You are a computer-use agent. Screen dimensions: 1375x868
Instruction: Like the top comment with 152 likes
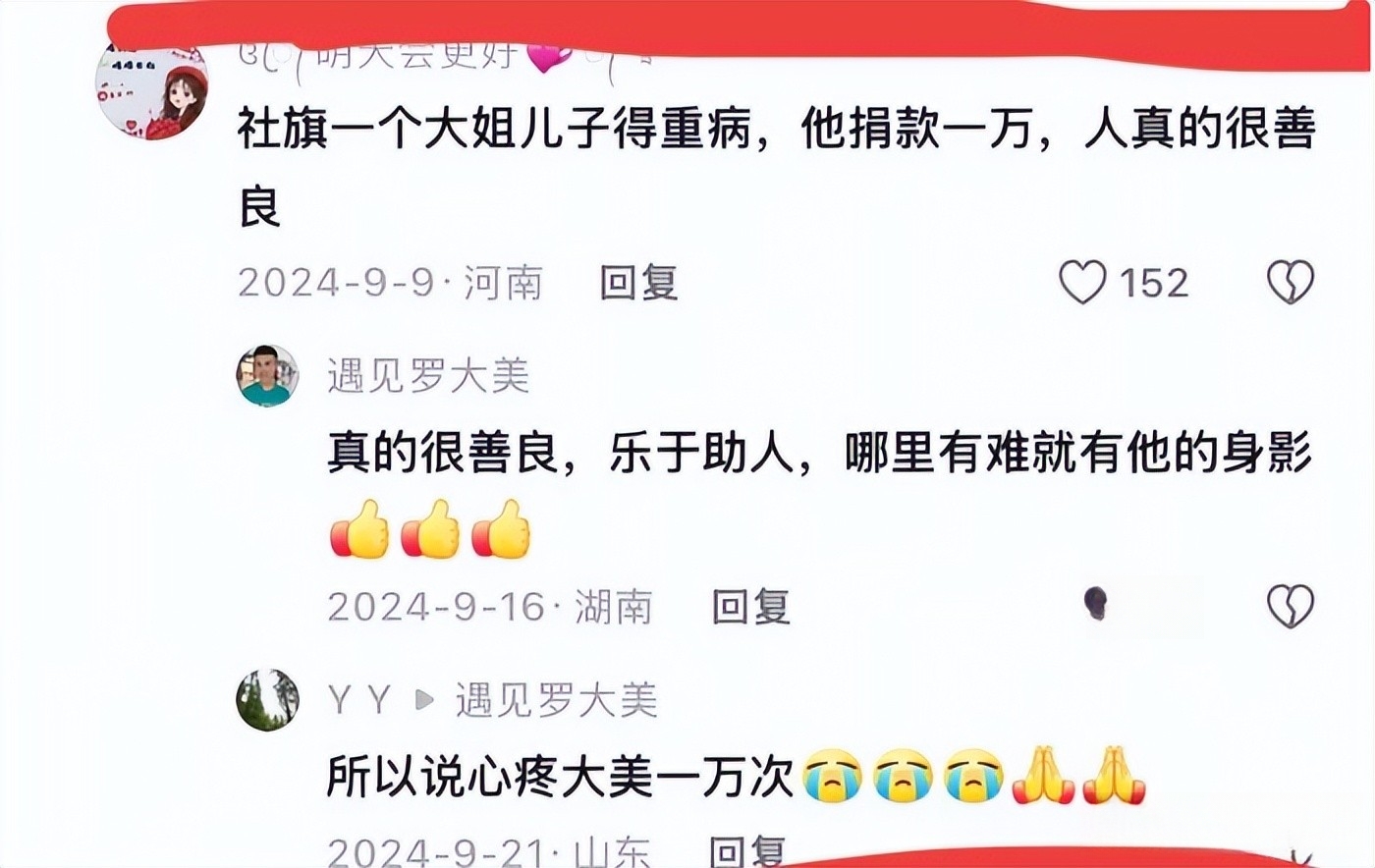(1082, 283)
